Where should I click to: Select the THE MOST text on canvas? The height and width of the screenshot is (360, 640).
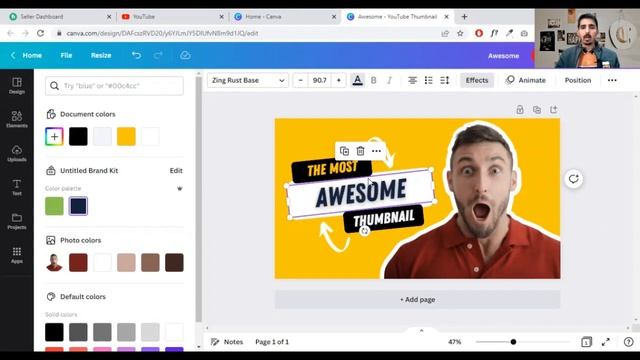pos(332,169)
